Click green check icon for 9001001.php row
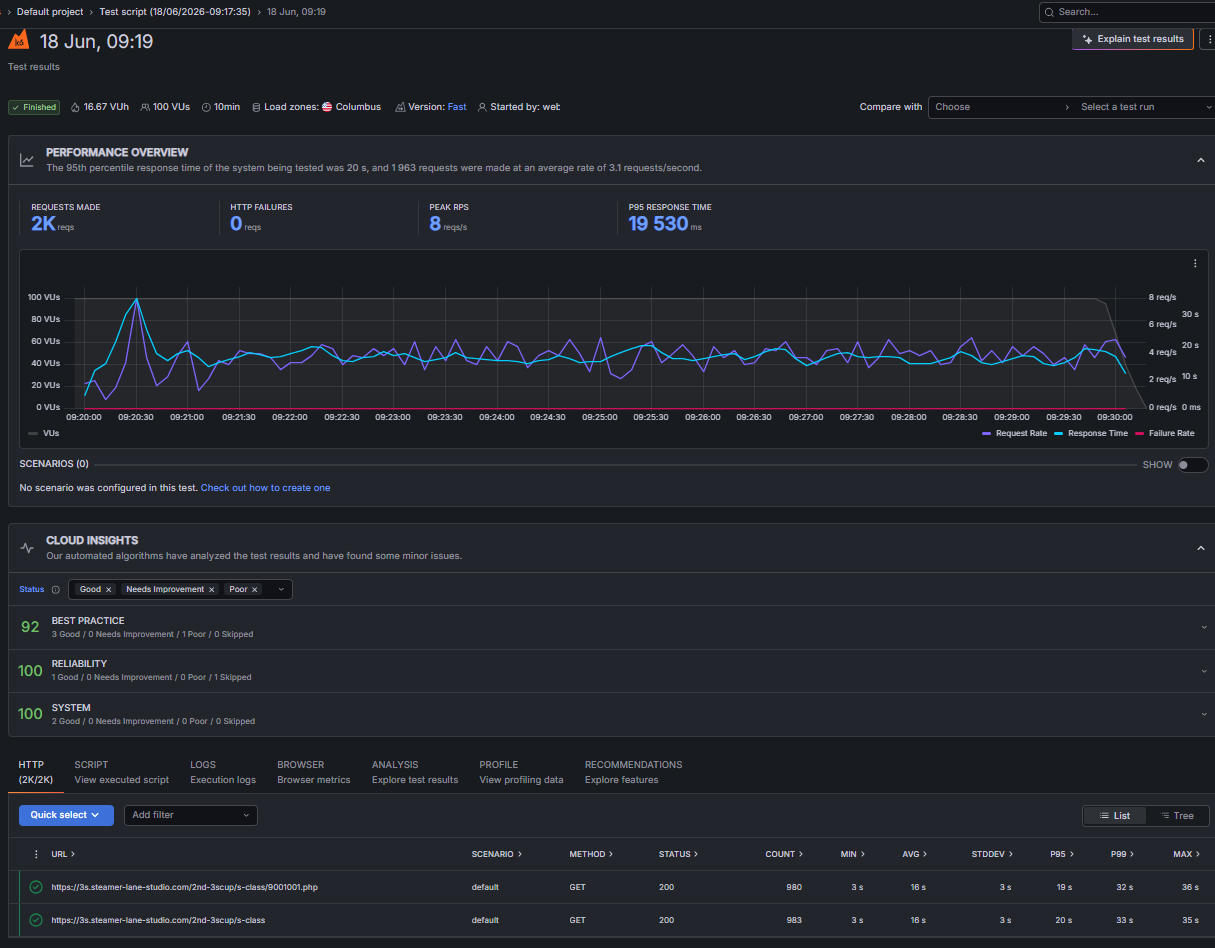 click(x=36, y=887)
